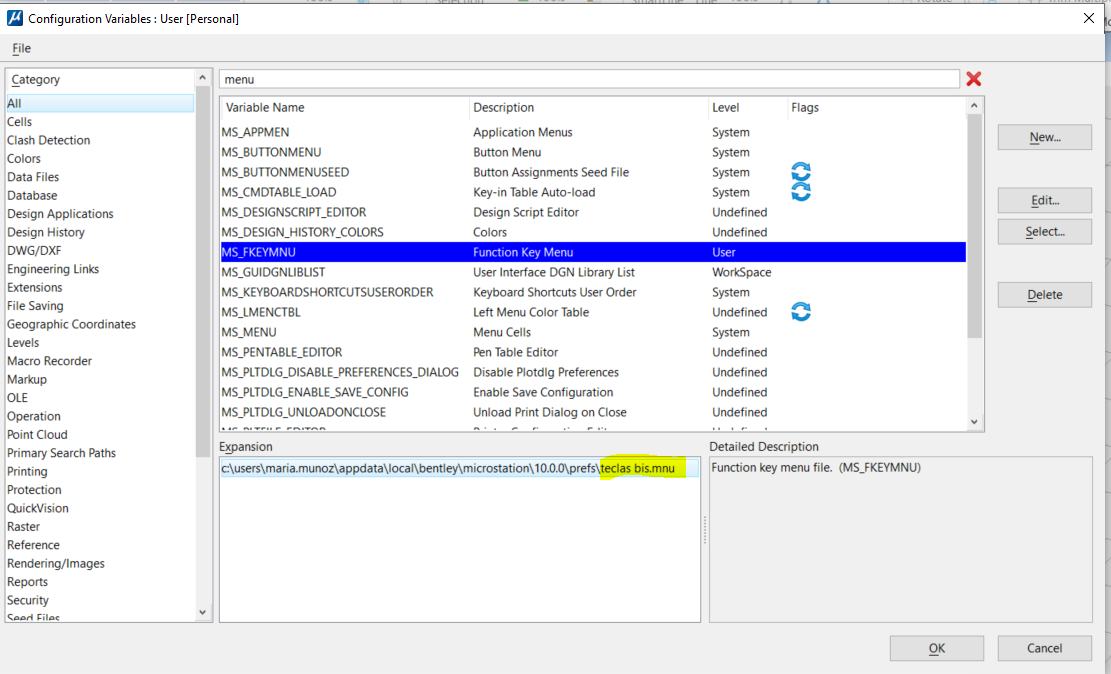This screenshot has width=1111, height=674.
Task: Click the Expansion path field
Action: click(459, 468)
